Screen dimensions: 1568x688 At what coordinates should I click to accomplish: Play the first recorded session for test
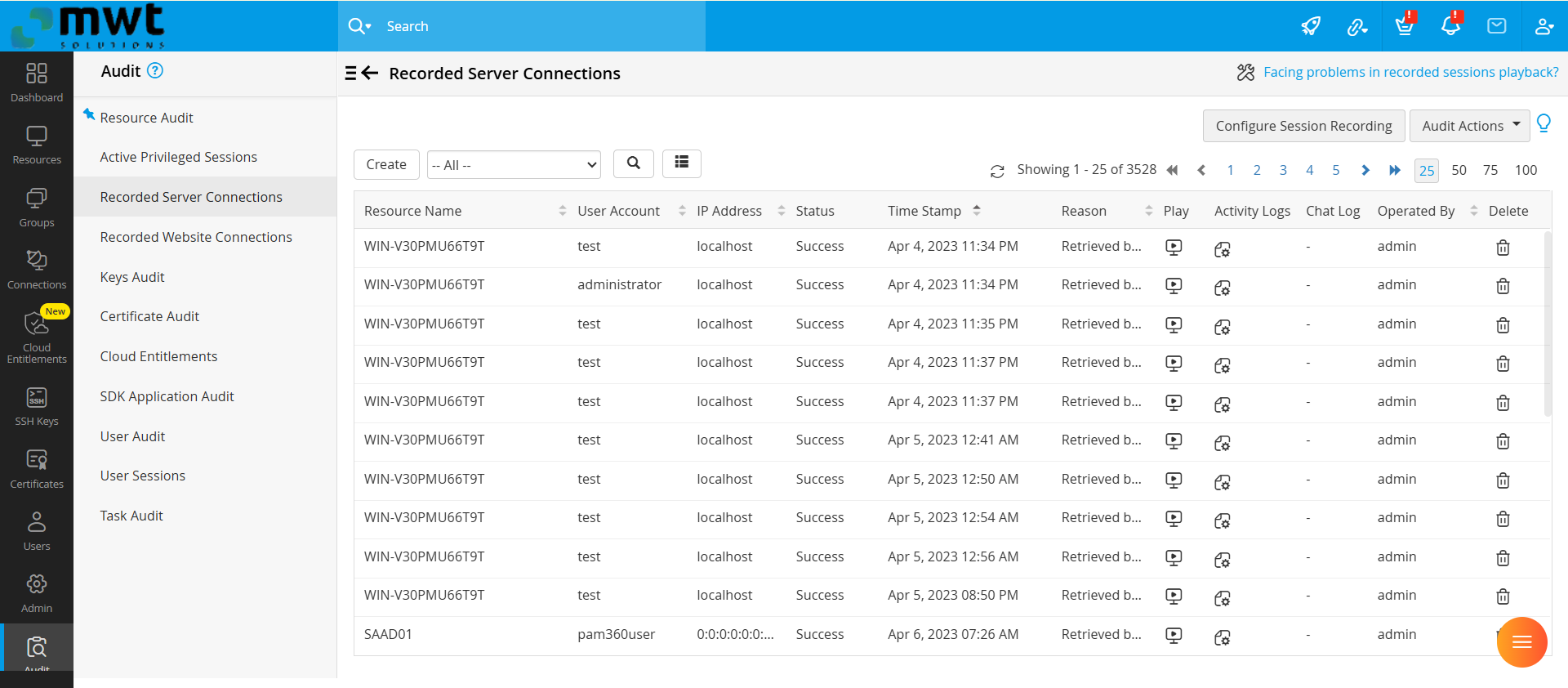[1174, 247]
